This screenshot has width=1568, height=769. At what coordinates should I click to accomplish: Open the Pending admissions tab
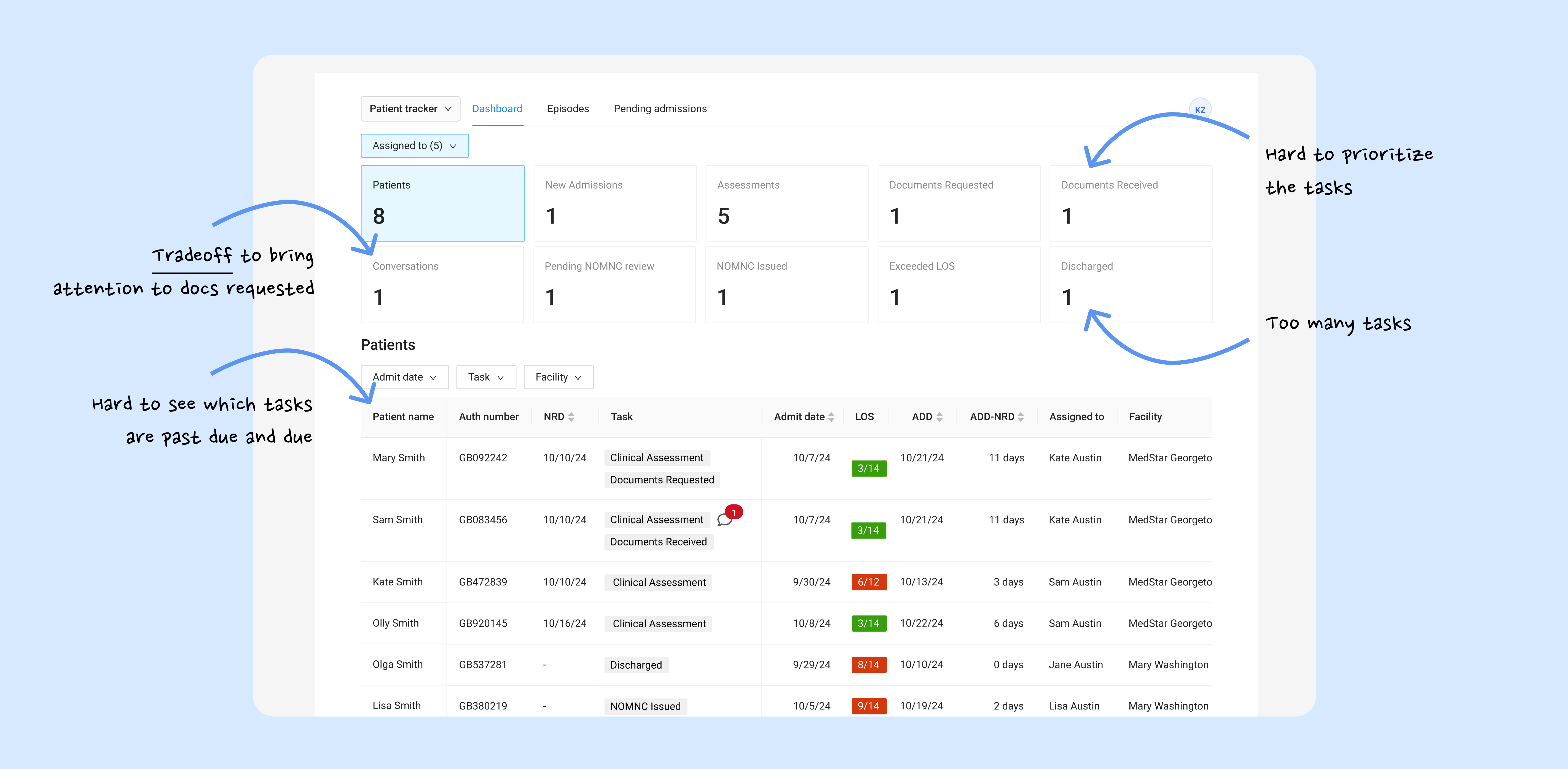[660, 108]
